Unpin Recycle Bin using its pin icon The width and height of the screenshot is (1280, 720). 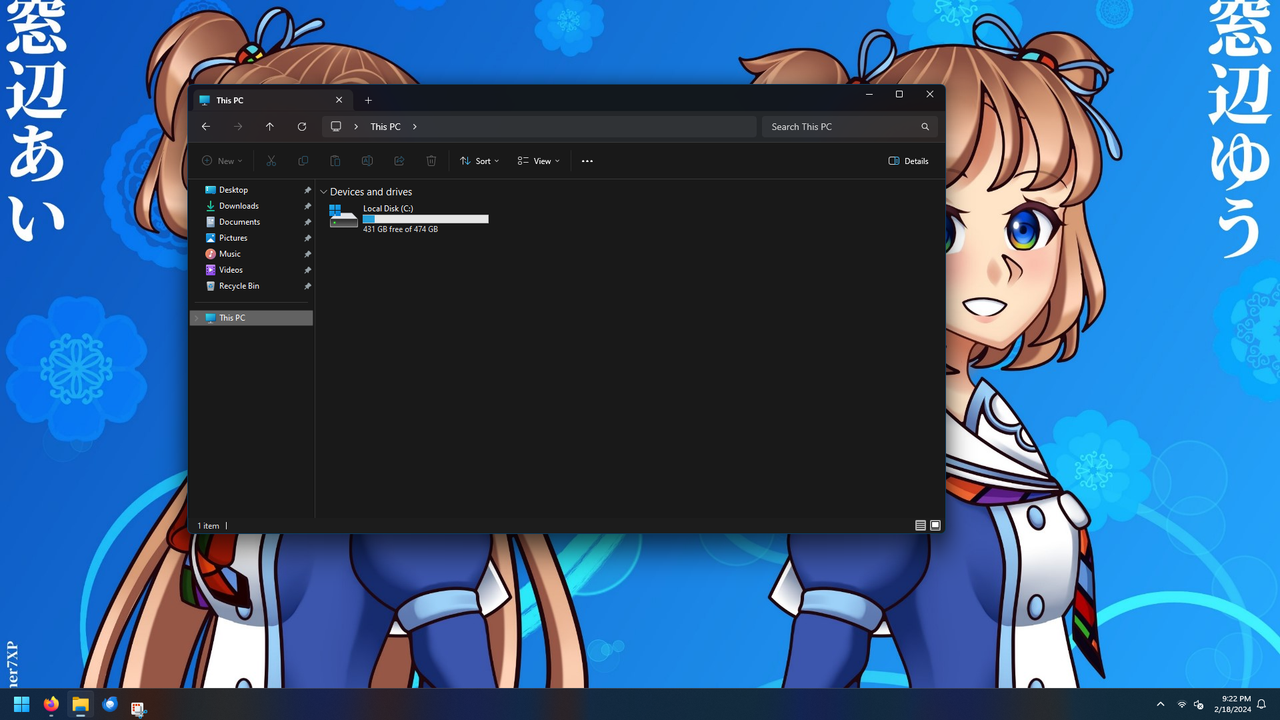coord(307,286)
